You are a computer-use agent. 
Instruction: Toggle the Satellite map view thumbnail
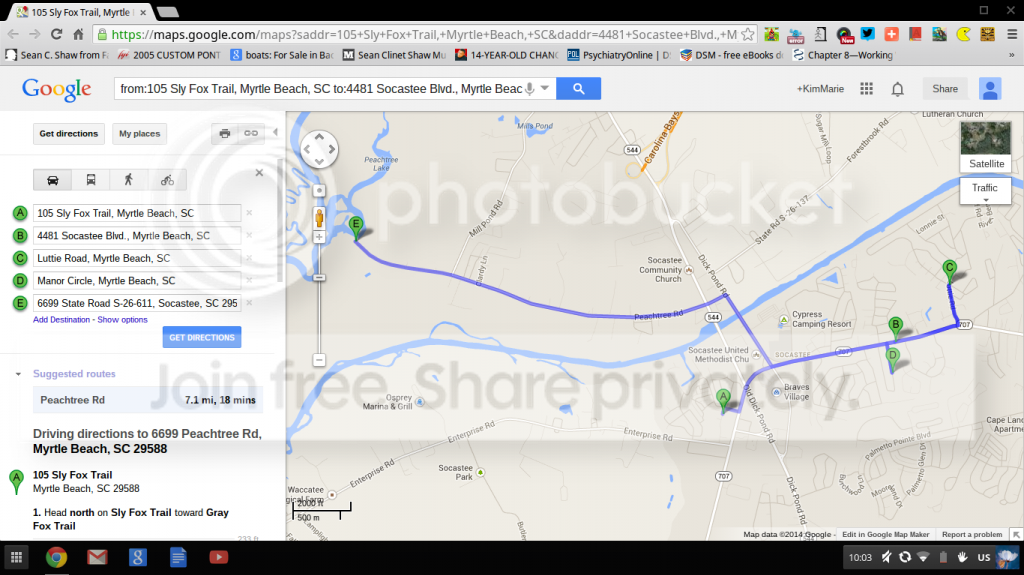(986, 146)
